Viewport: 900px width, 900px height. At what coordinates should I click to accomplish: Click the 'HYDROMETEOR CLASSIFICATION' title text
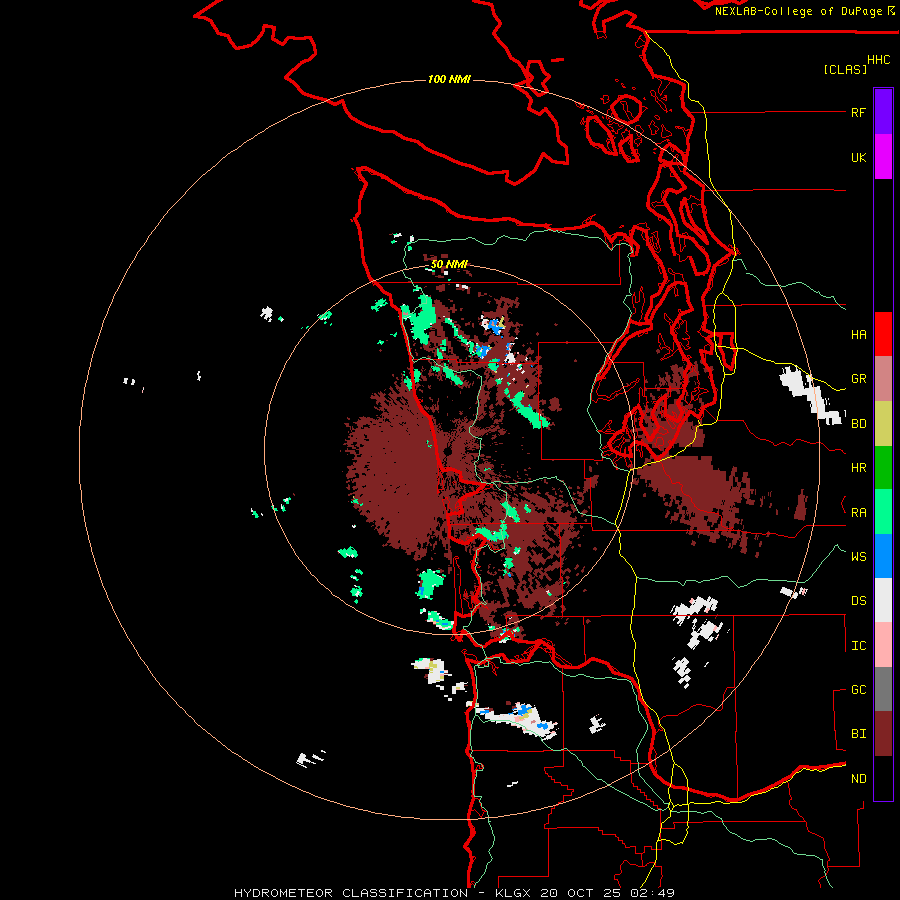coord(351,893)
